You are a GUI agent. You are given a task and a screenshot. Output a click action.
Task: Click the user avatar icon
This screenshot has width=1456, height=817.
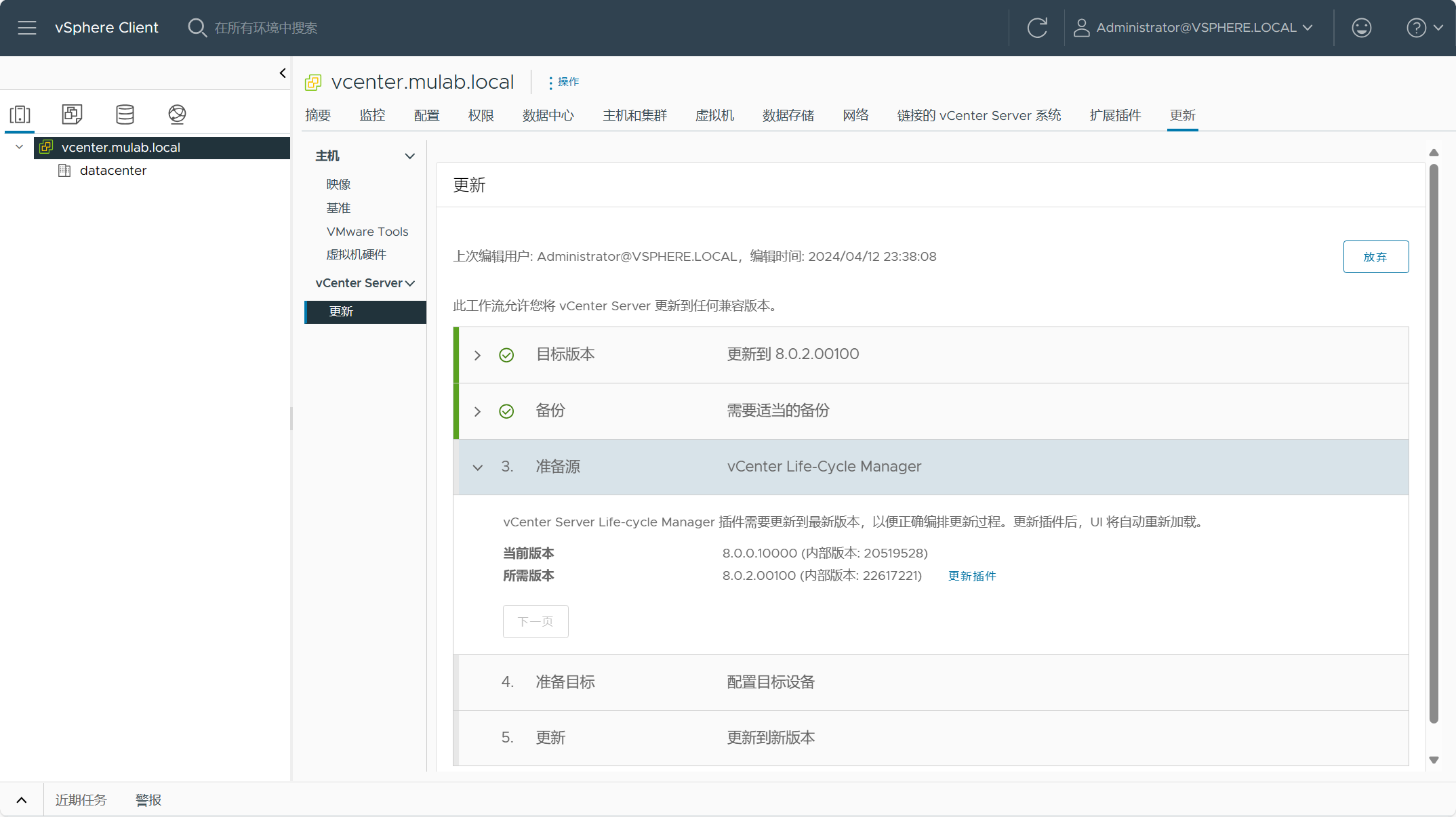[x=1081, y=28]
